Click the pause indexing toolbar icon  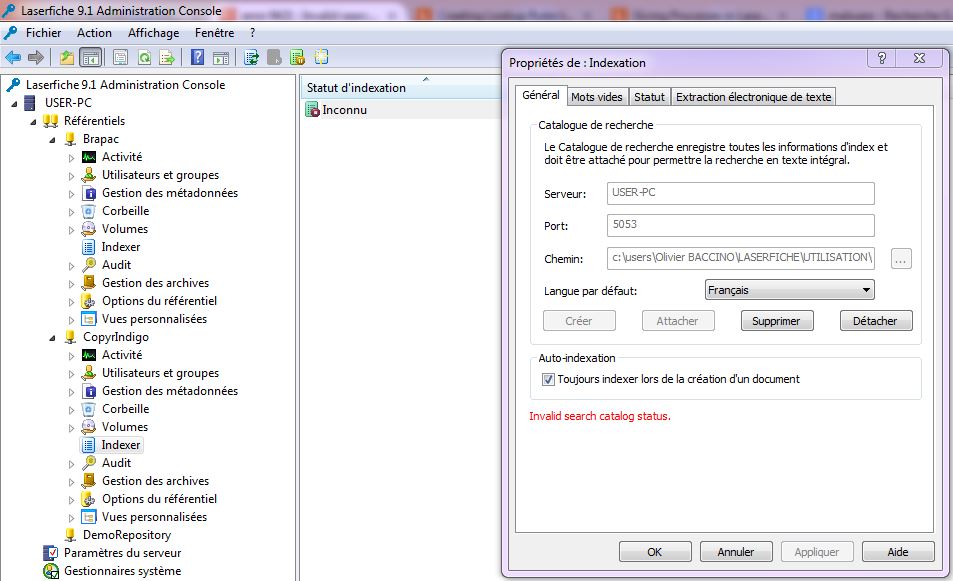pyautogui.click(x=274, y=58)
